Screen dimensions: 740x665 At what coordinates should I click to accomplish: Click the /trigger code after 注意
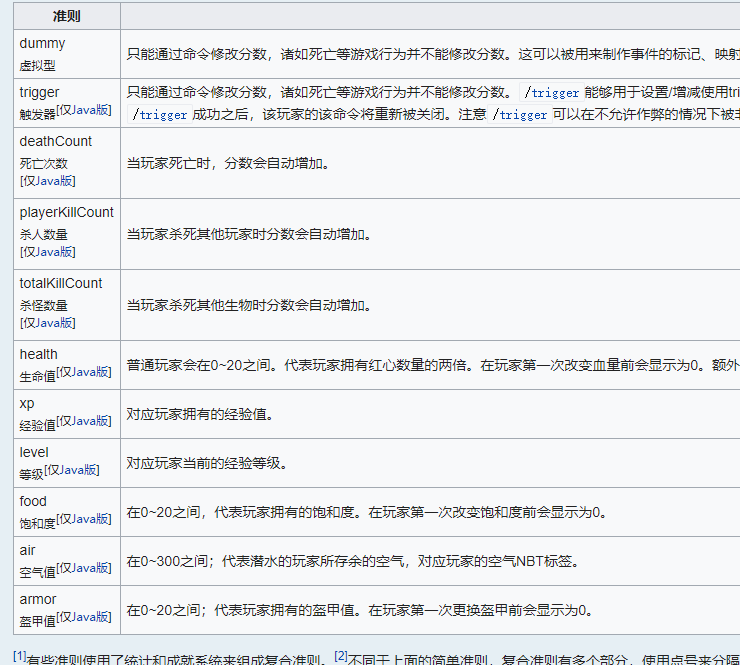pos(520,115)
